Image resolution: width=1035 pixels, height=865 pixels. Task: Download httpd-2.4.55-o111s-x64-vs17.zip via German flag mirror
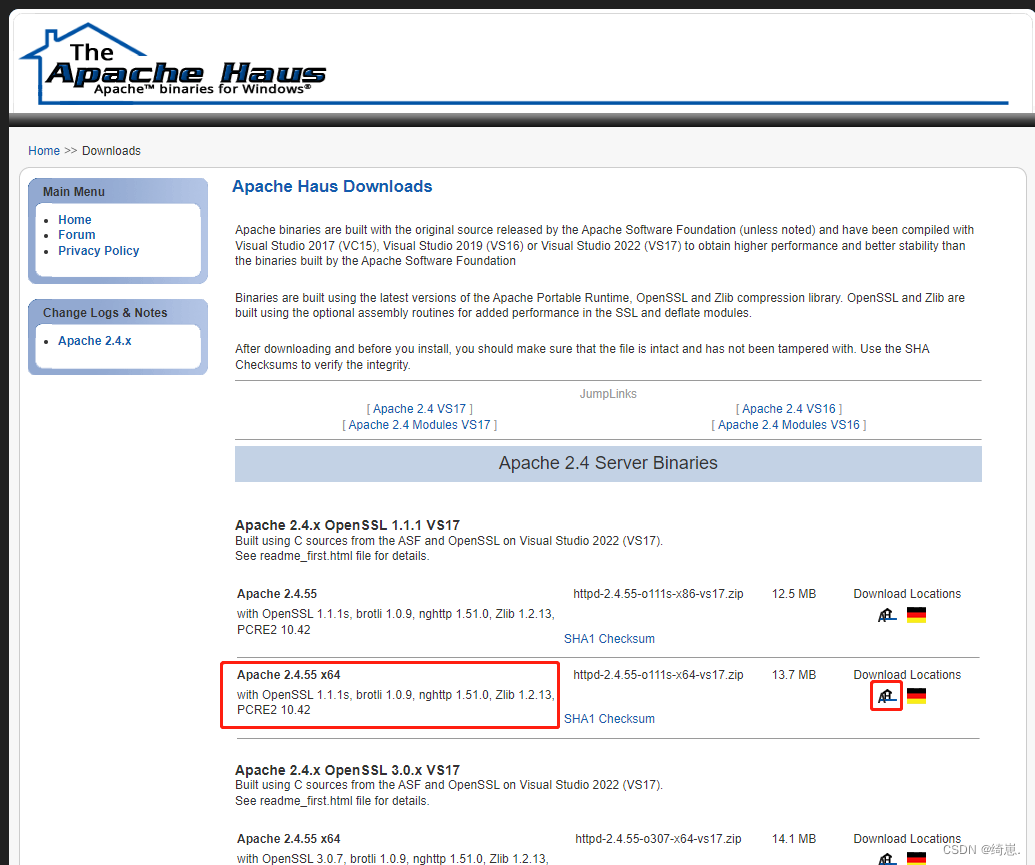[x=916, y=696]
